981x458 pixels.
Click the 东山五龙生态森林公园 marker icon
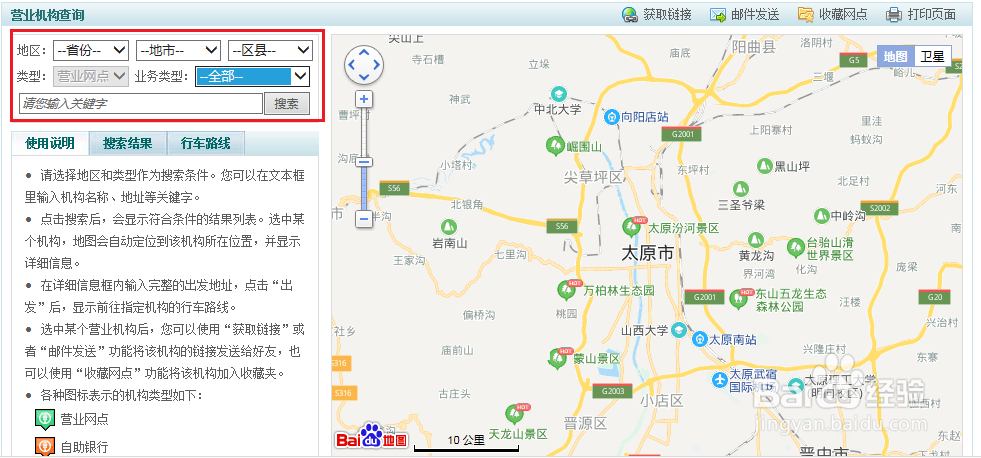pyautogui.click(x=740, y=298)
